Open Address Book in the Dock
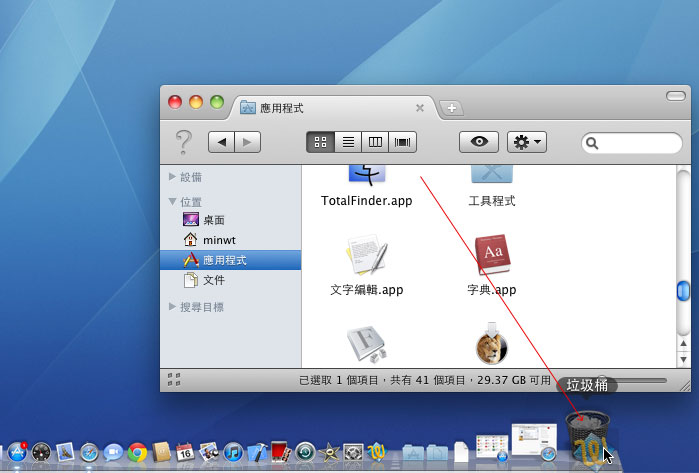The width and height of the screenshot is (699, 473). (161, 452)
